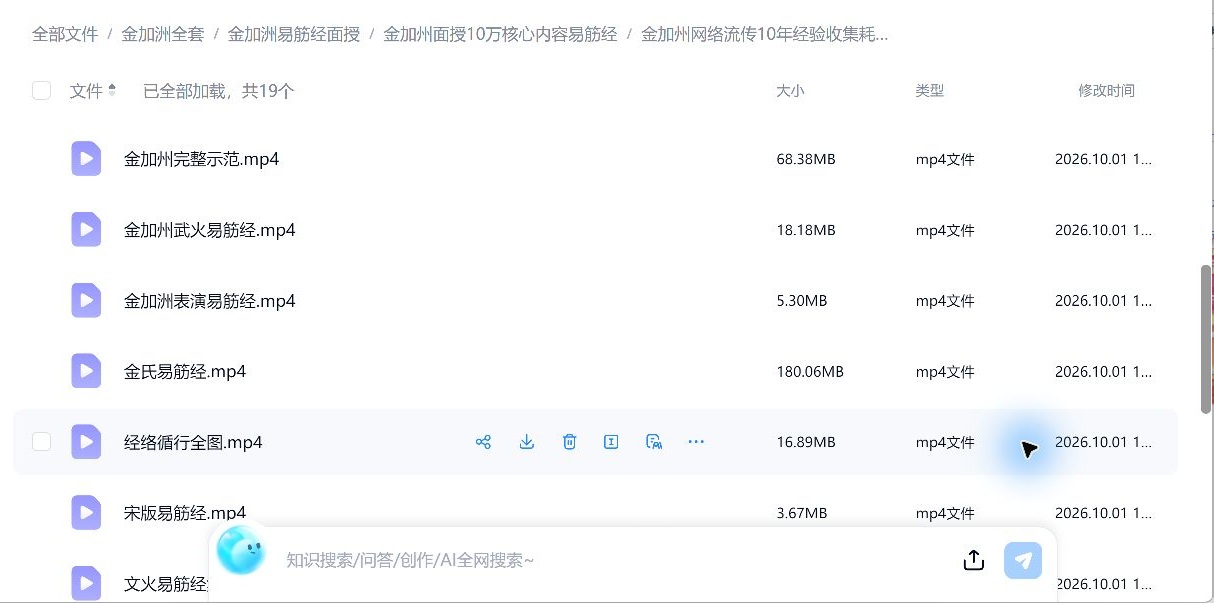Viewport: 1214px width, 603px height.
Task: Open the file 金氏易筋经.mp4
Action: 185,371
